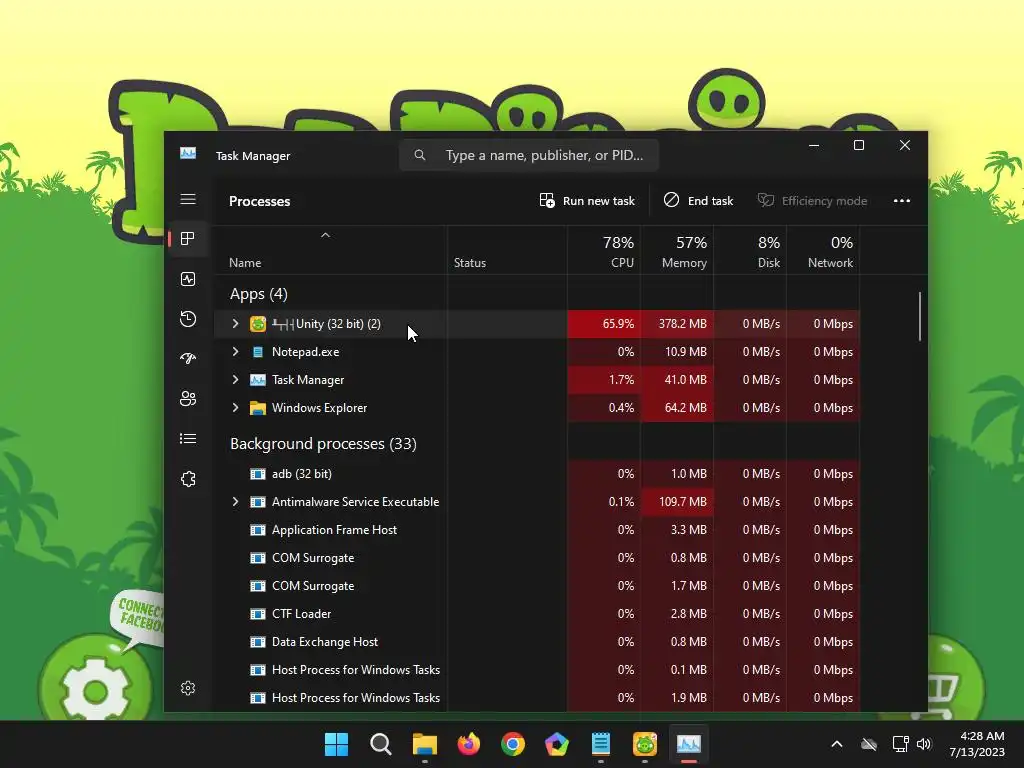Expand the Notepad.exe process group
This screenshot has width=1024, height=768.
click(235, 352)
